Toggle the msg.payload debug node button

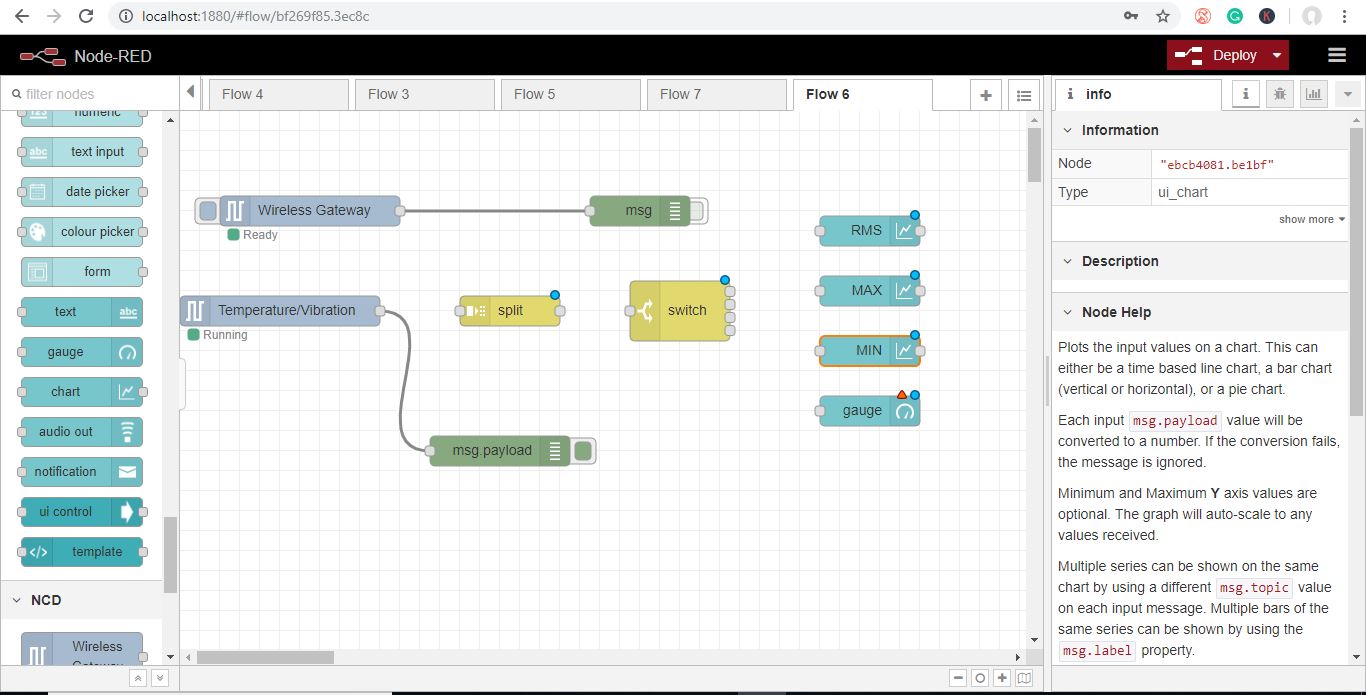[583, 451]
